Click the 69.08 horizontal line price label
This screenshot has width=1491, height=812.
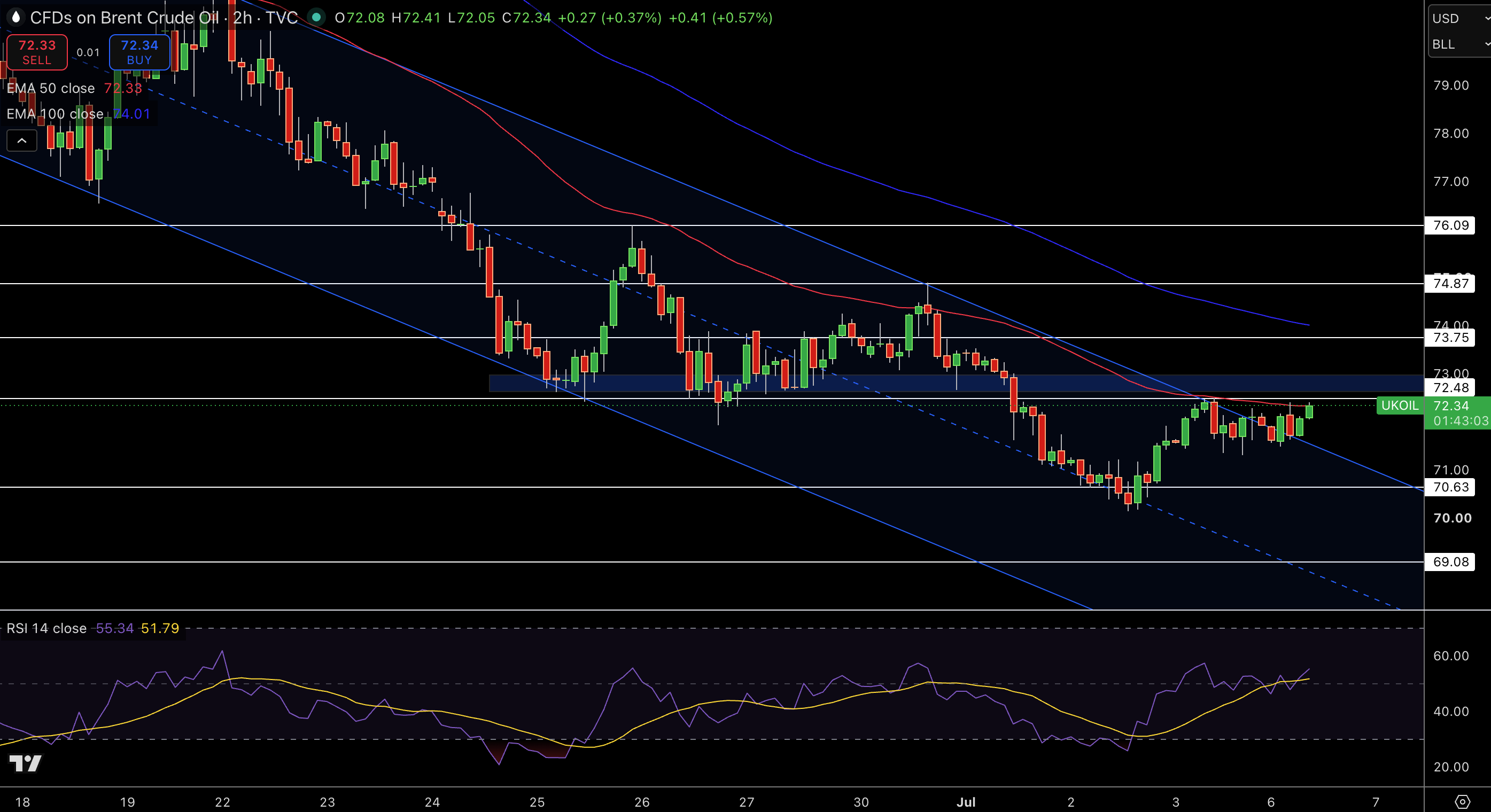point(1450,562)
